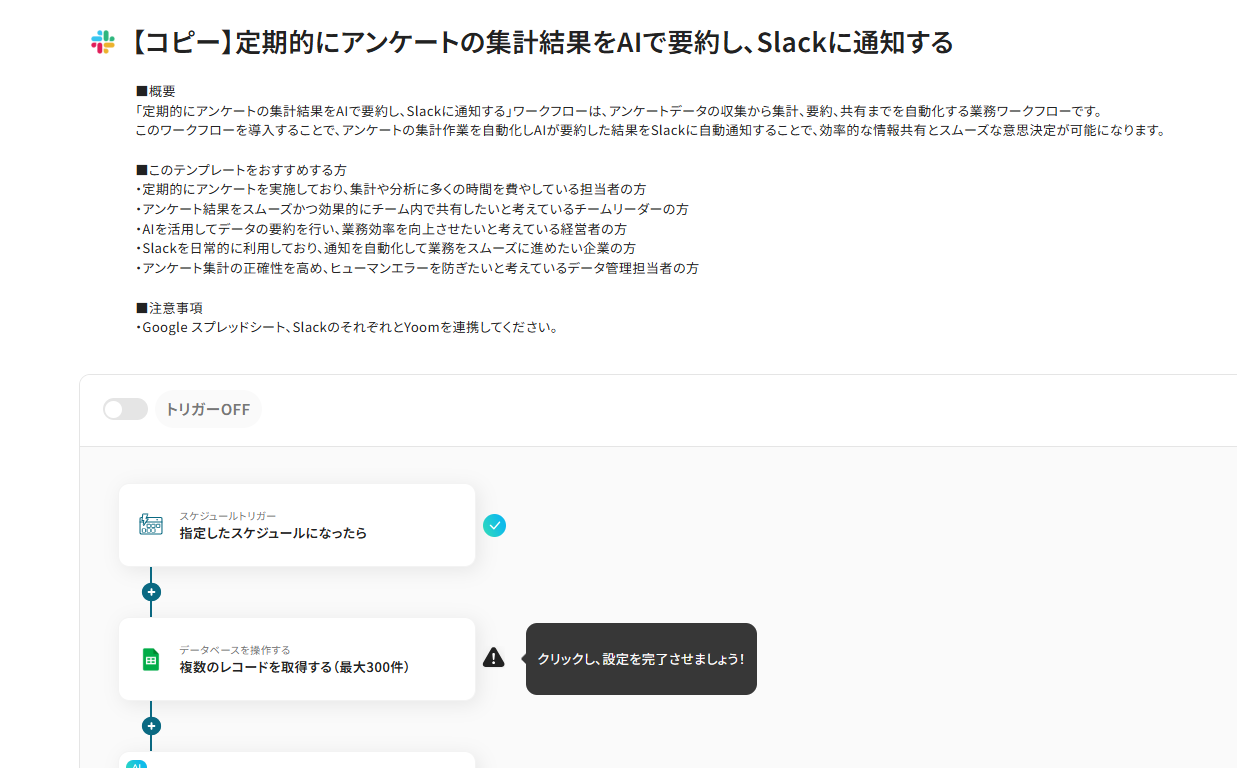
Task: Click the クリックし、設定を完了させましょう! tooltip
Action: click(641, 659)
